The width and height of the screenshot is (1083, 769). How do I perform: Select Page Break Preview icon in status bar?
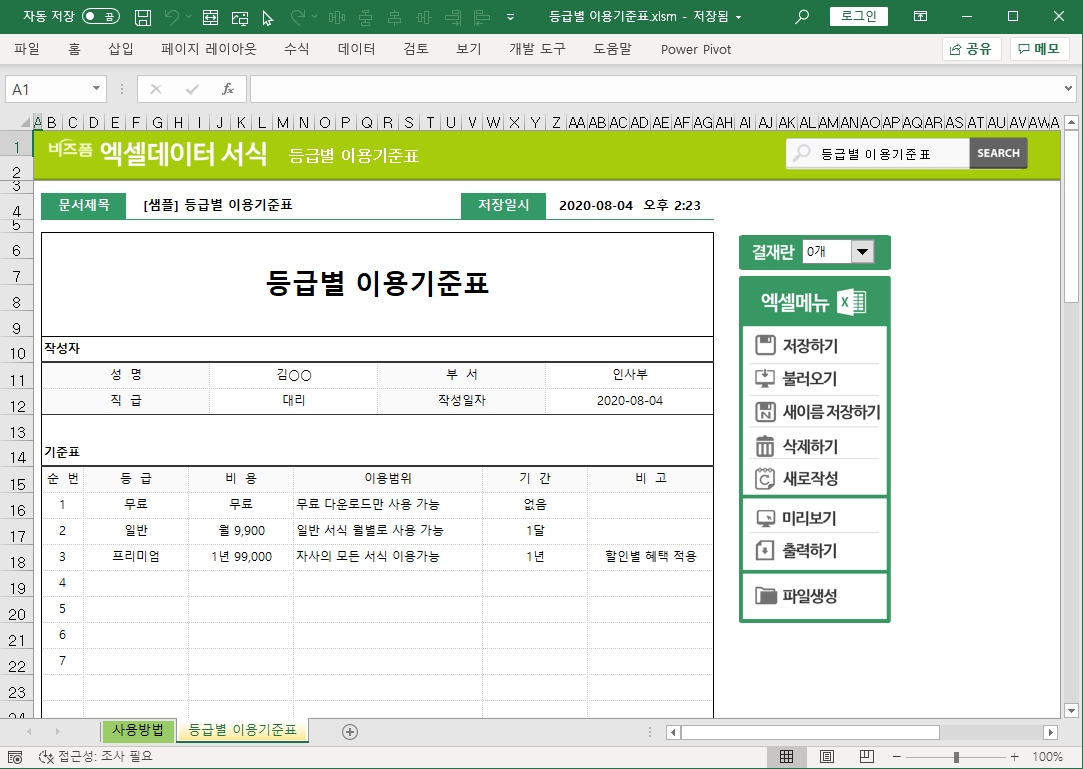pyautogui.click(x=867, y=757)
